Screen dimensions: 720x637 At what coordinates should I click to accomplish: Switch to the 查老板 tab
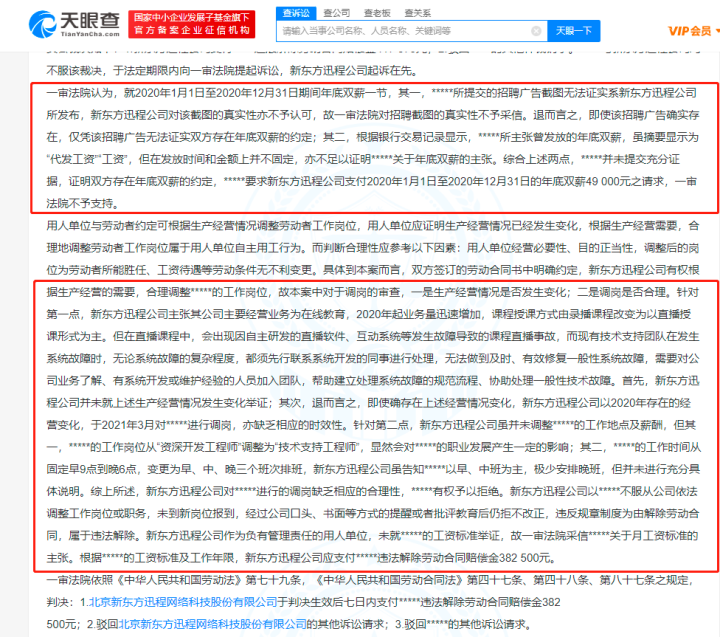pos(377,13)
